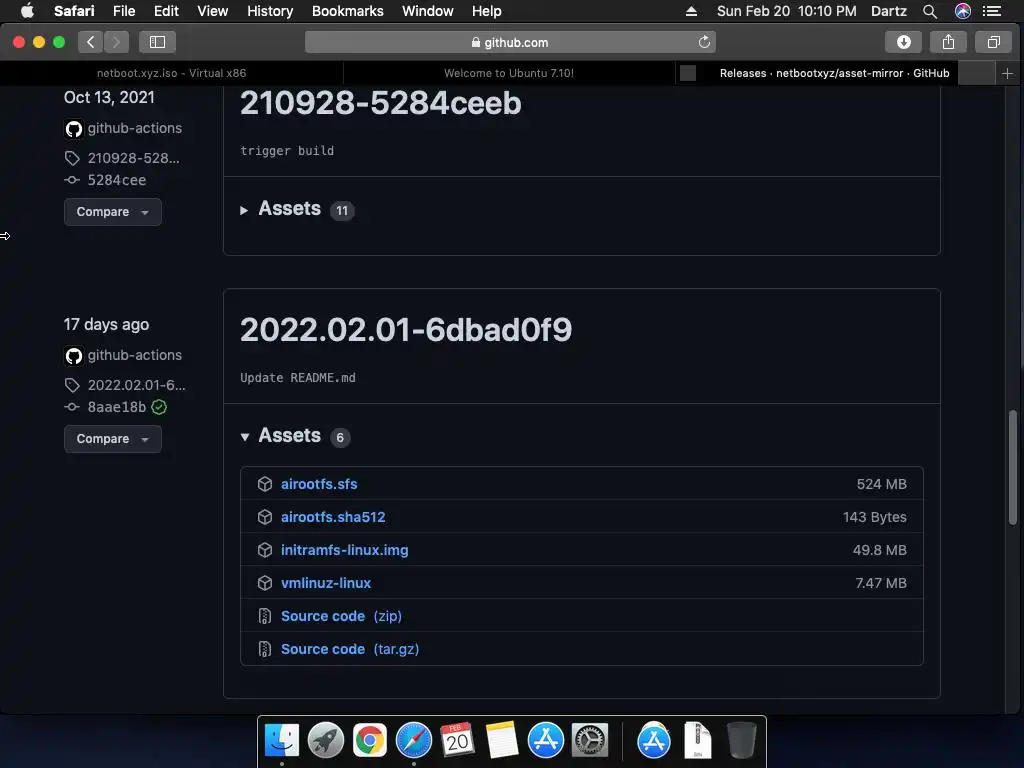
Task: Open commit 8aae18b link
Action: [117, 408]
